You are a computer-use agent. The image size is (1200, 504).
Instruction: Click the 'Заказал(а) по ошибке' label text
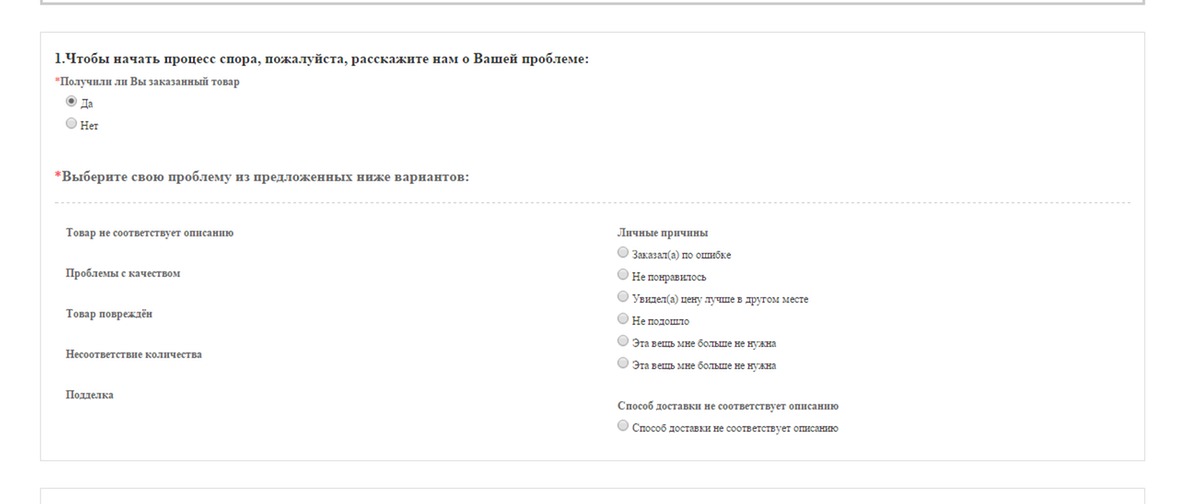(x=682, y=255)
